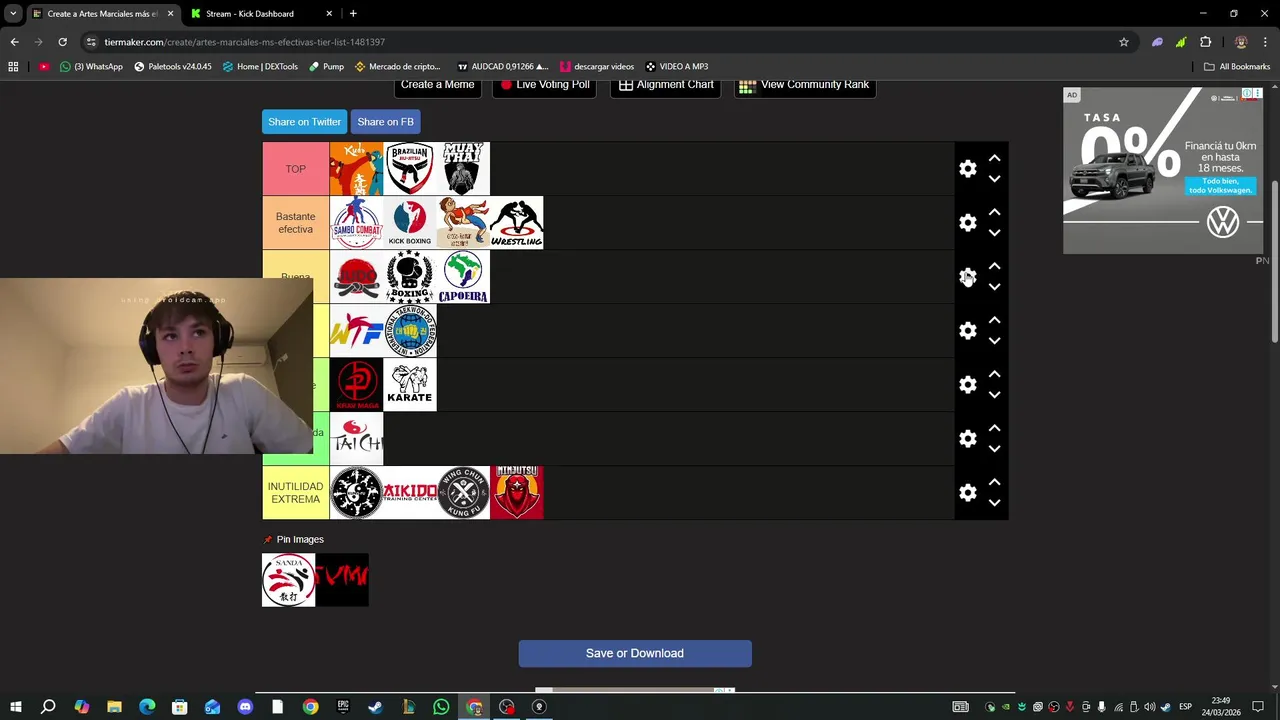Open Steam from the taskbar
This screenshot has height=720, width=1280.
[x=375, y=707]
